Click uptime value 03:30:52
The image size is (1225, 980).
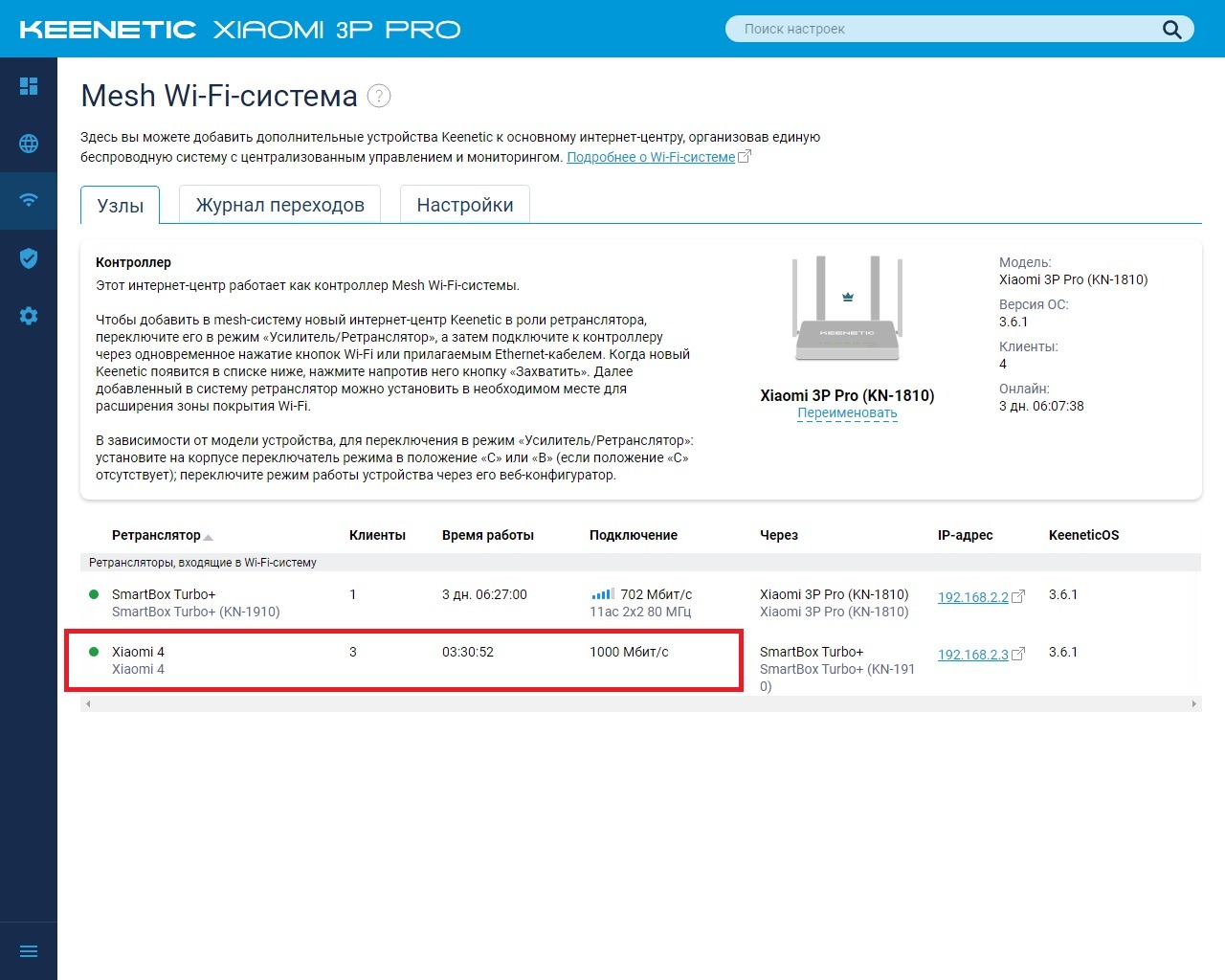click(468, 652)
